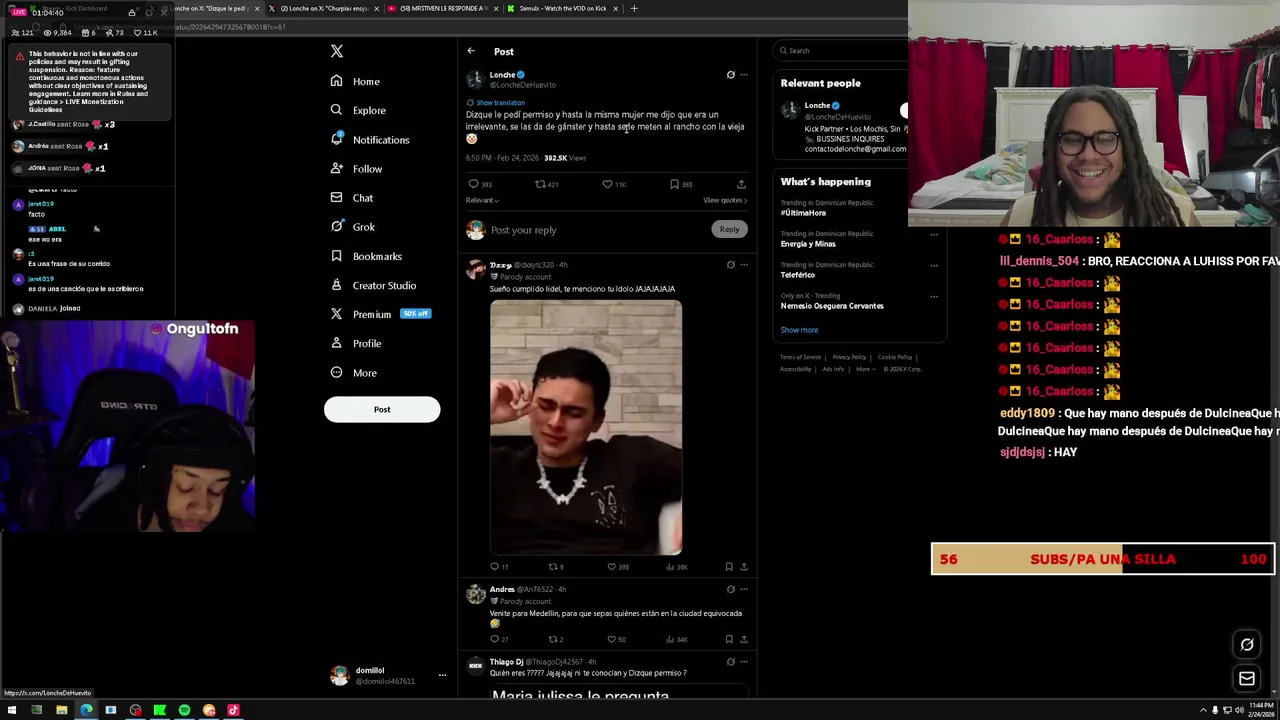The image size is (1280, 720).
Task: Expand the Relevant replies sort dropdown
Action: tap(482, 200)
